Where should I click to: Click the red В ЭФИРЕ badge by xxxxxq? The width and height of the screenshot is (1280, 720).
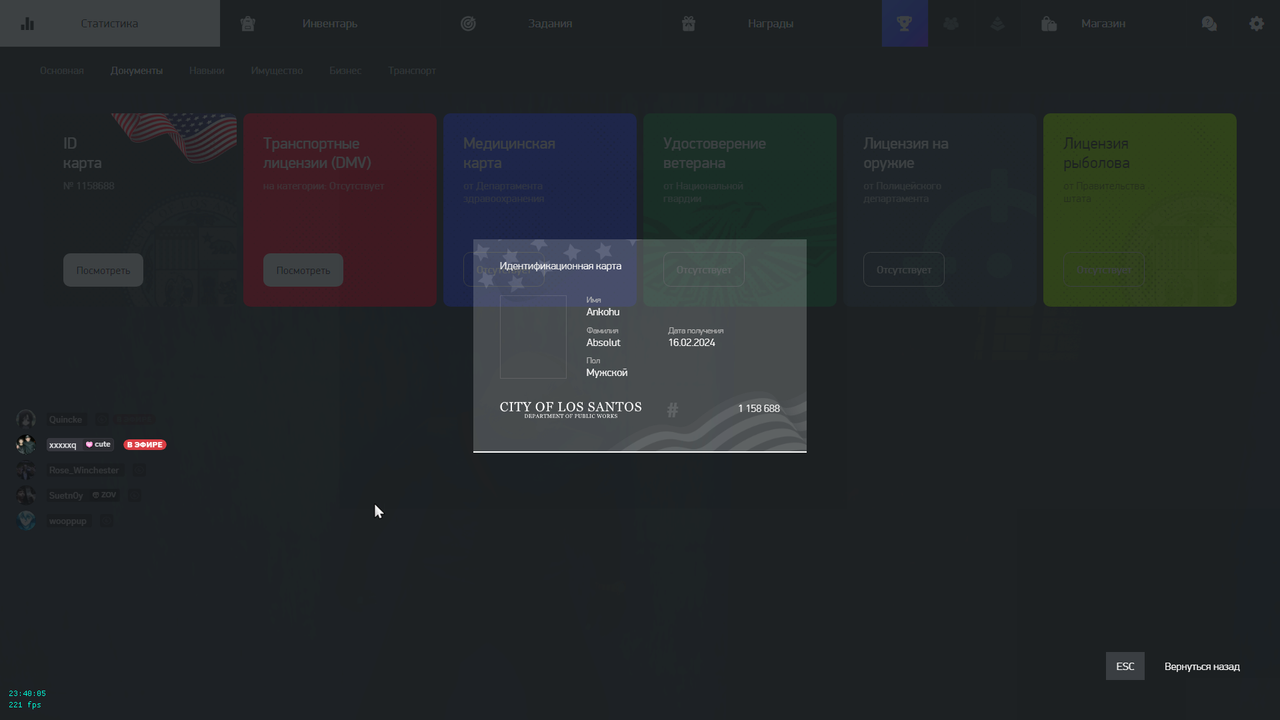point(145,444)
